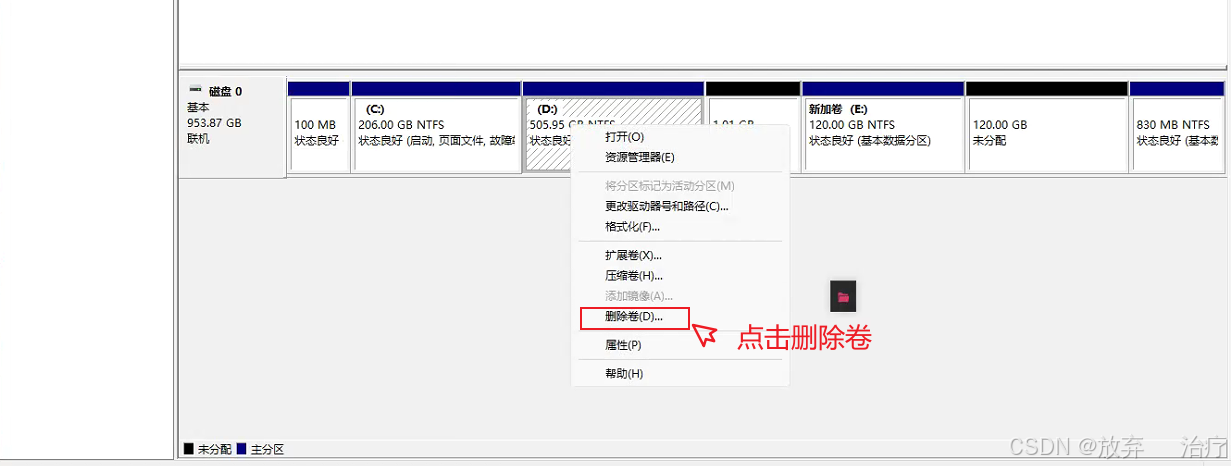Screen dimensions: 1231x466
Task: Click the 基本 disk type text
Action: pos(198,107)
